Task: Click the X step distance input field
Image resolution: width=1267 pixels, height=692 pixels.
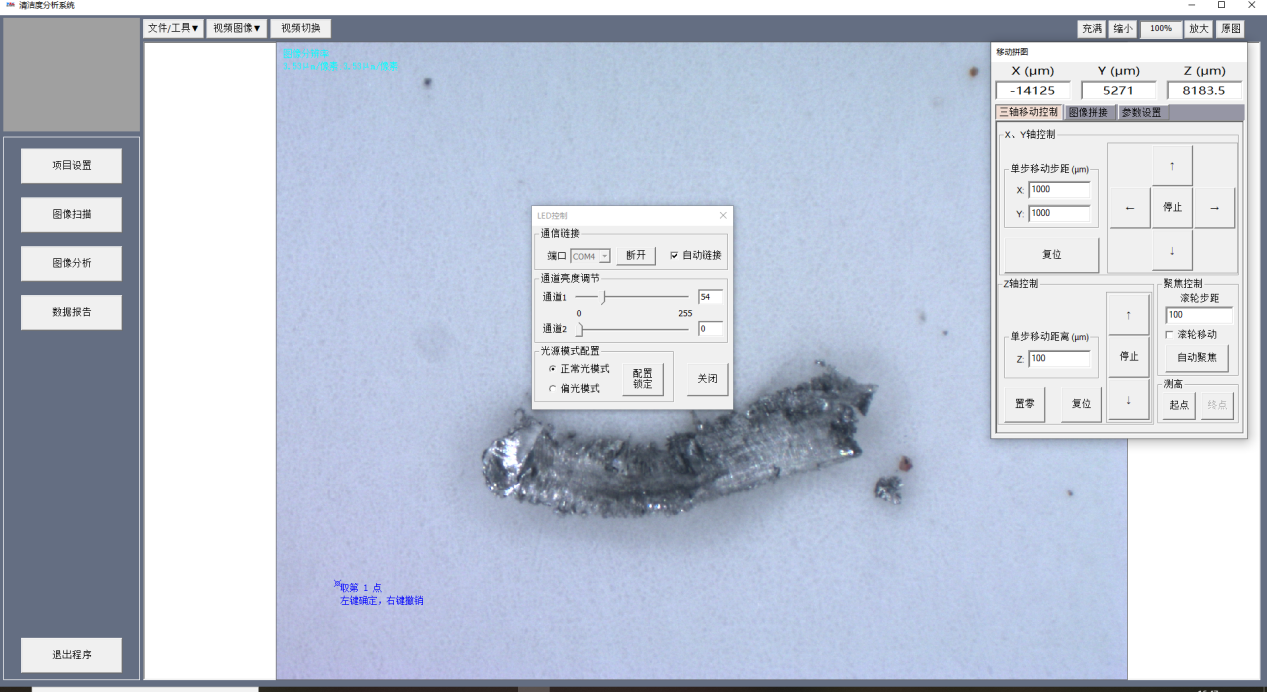Action: [1059, 189]
